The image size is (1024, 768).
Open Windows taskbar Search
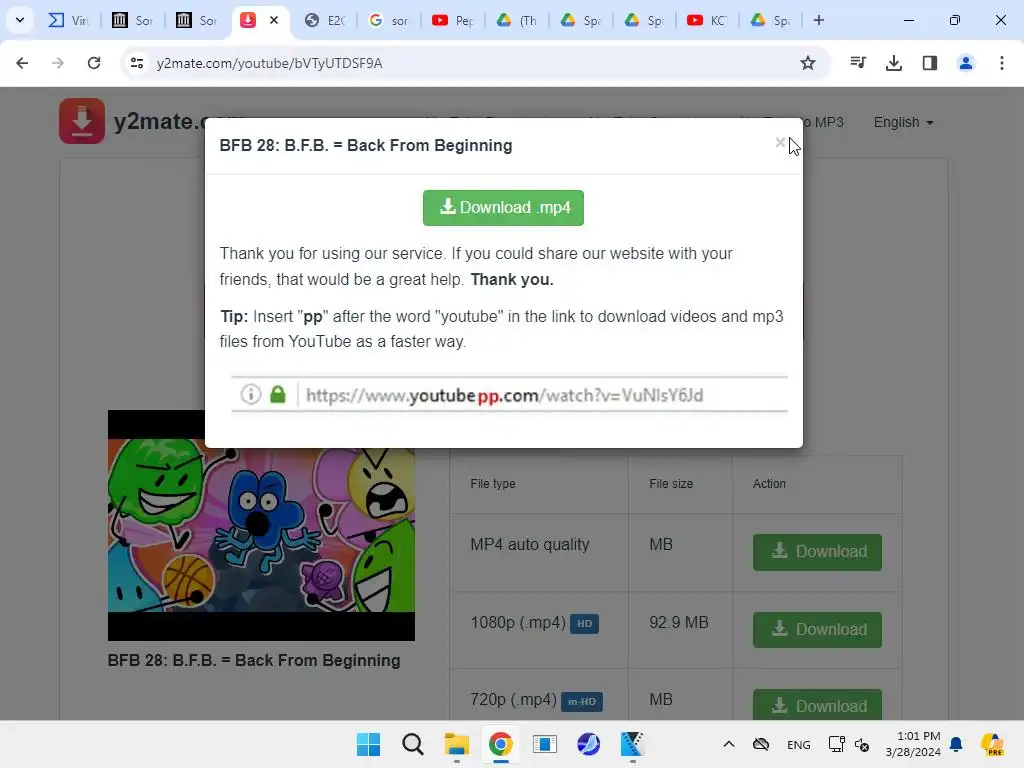coord(413,744)
